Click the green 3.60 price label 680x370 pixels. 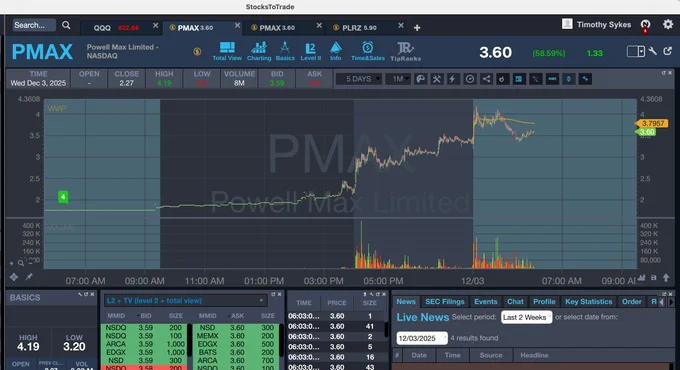[x=646, y=132]
